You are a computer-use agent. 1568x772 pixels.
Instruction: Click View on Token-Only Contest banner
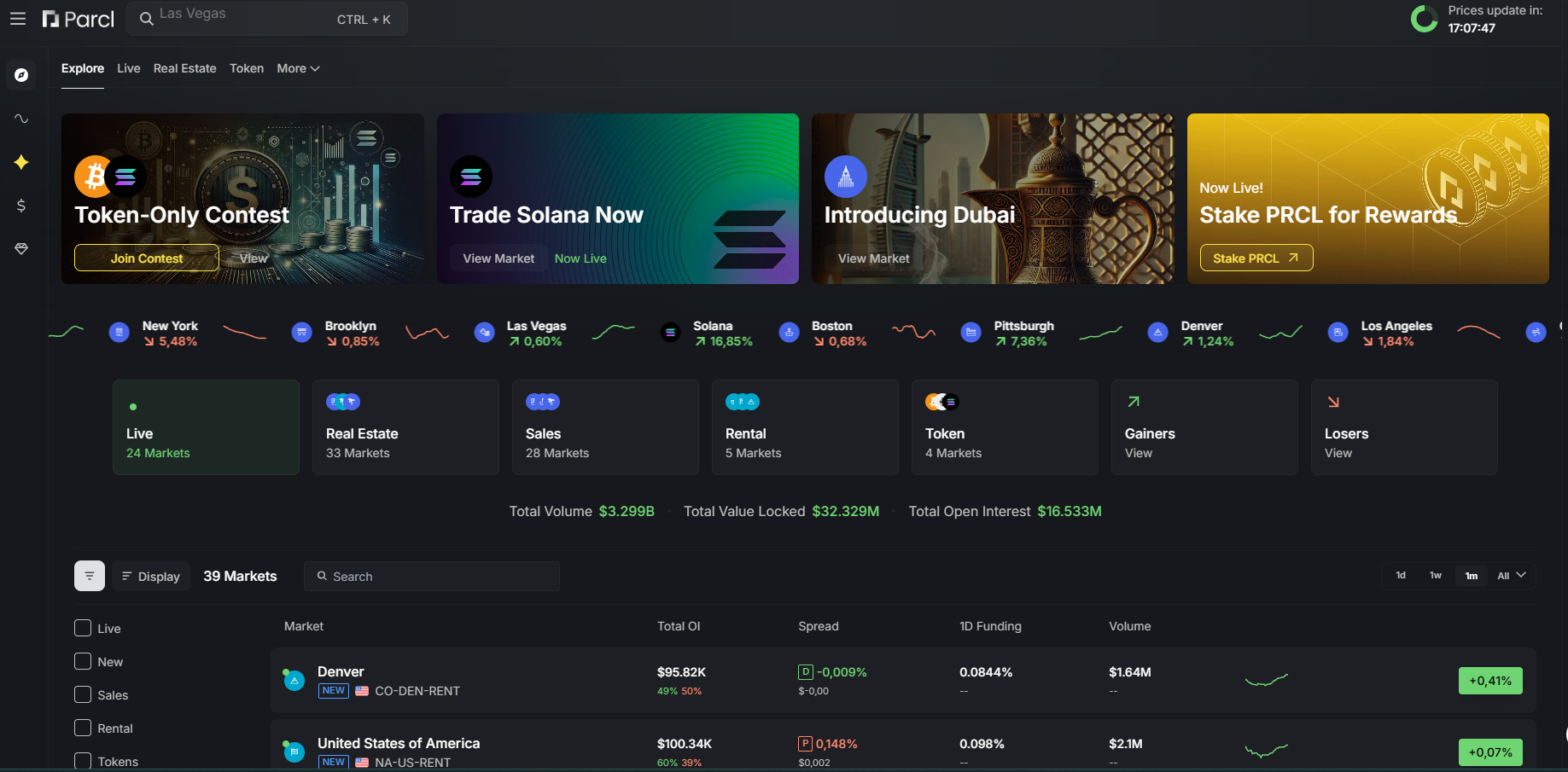(x=254, y=258)
